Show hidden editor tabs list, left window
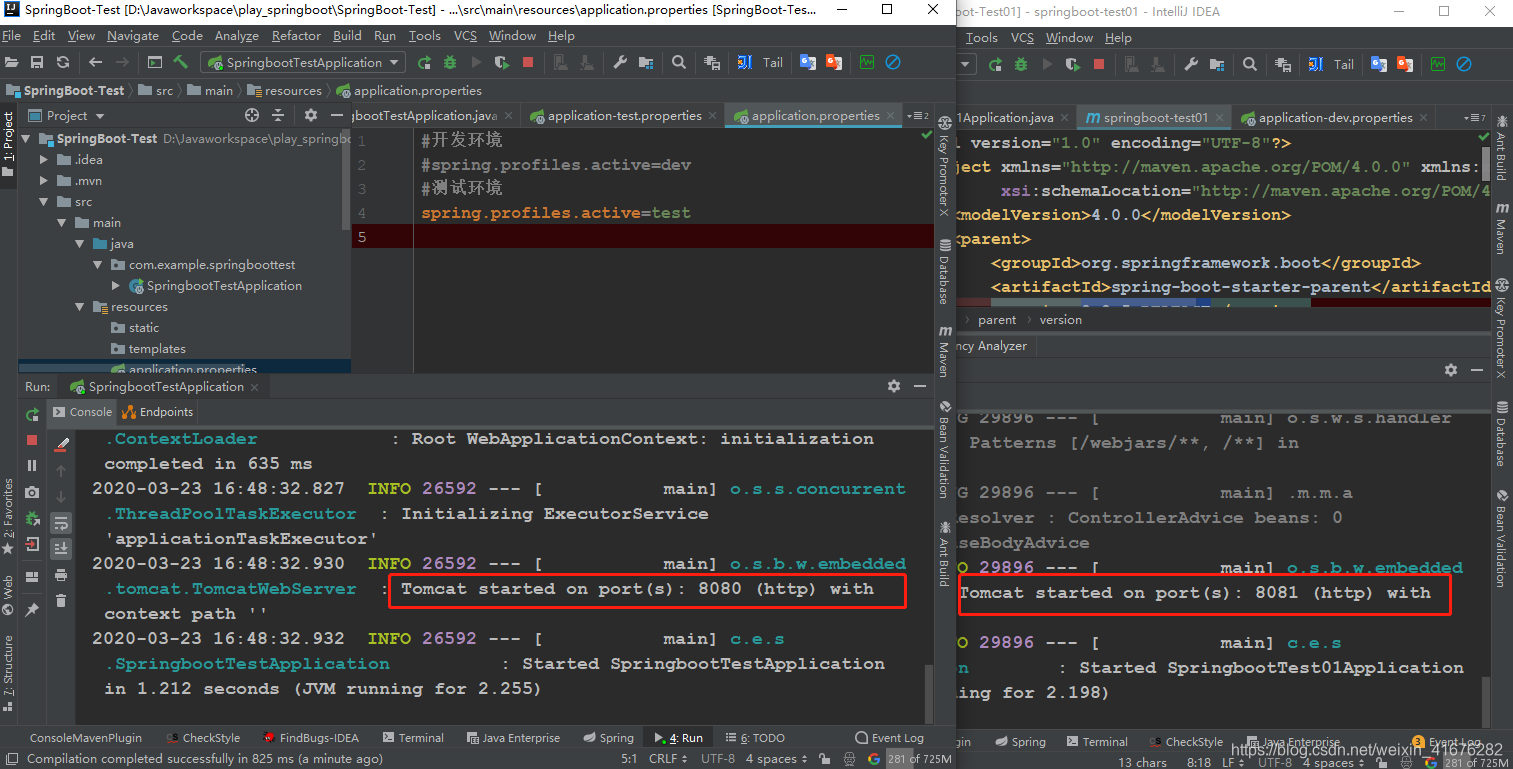This screenshot has width=1513, height=769. [917, 116]
